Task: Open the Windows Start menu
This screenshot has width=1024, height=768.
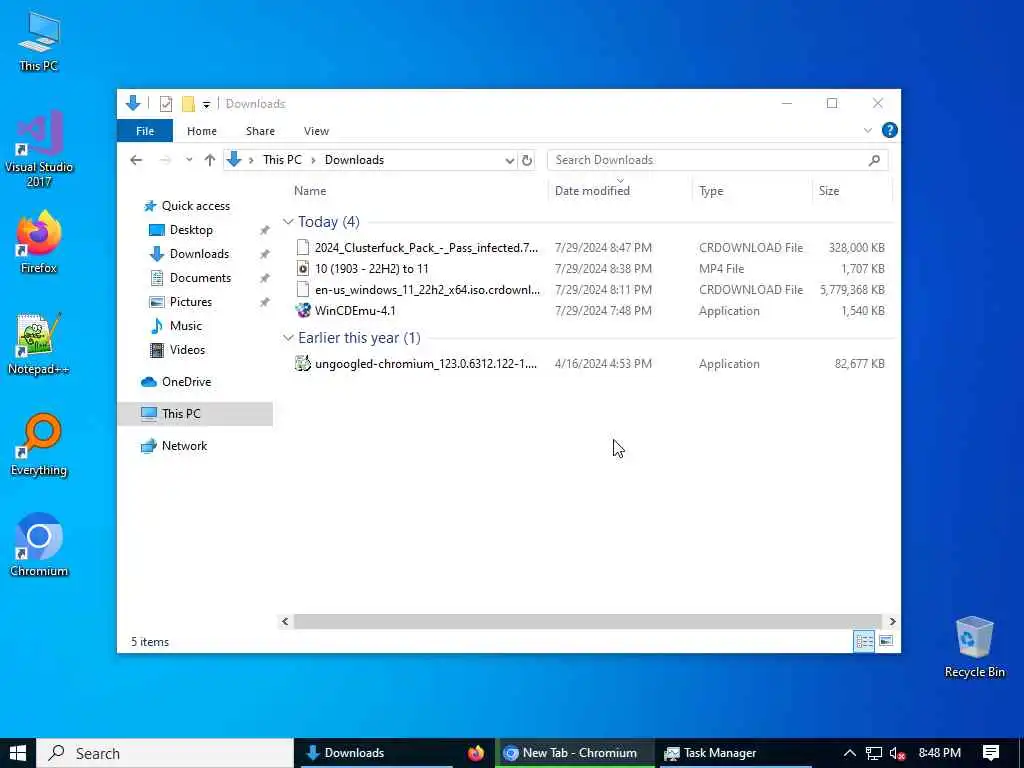Action: [x=18, y=753]
